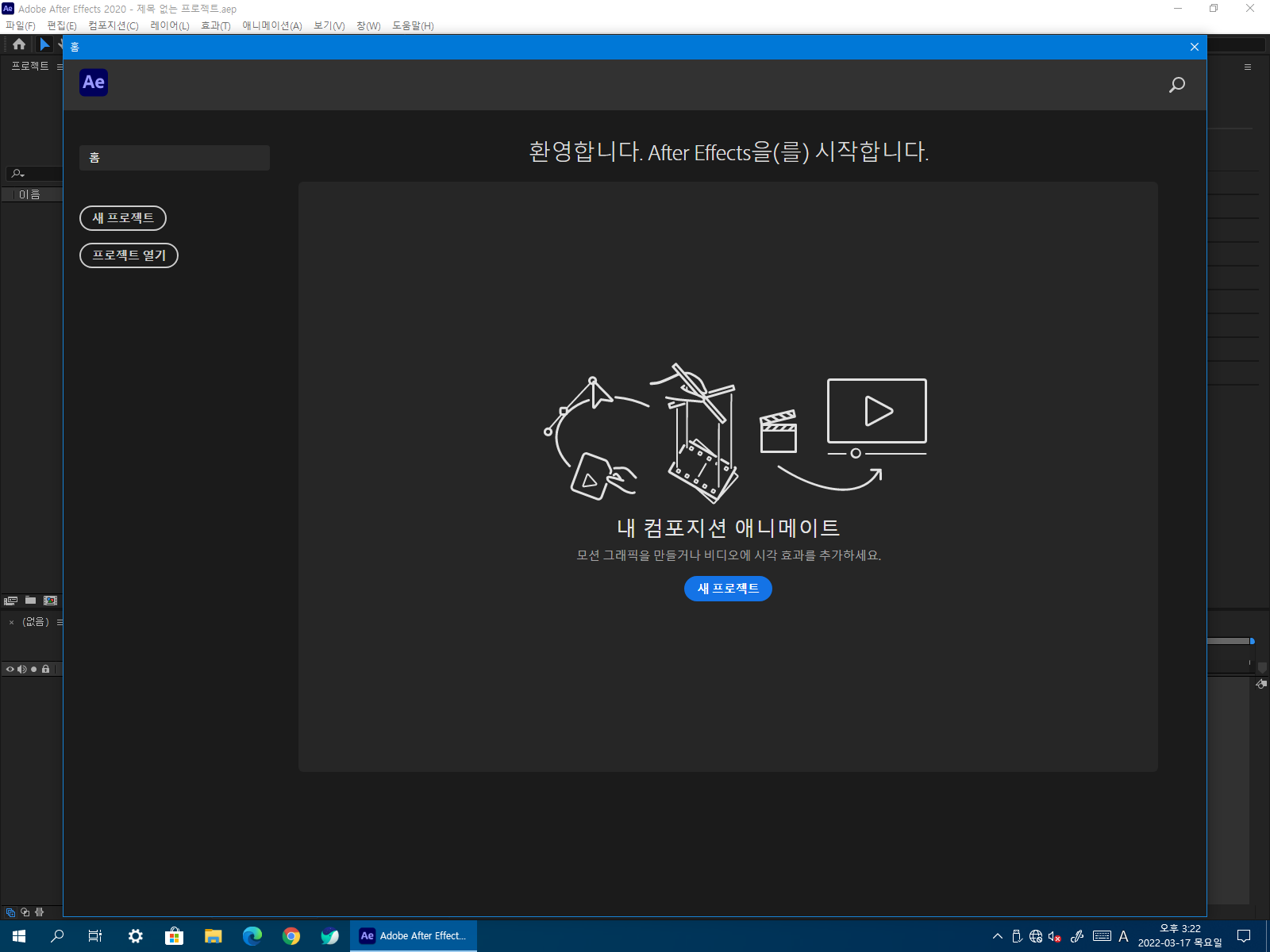Create a new folder in the Project panel
Image resolution: width=1270 pixels, height=952 pixels.
30,601
